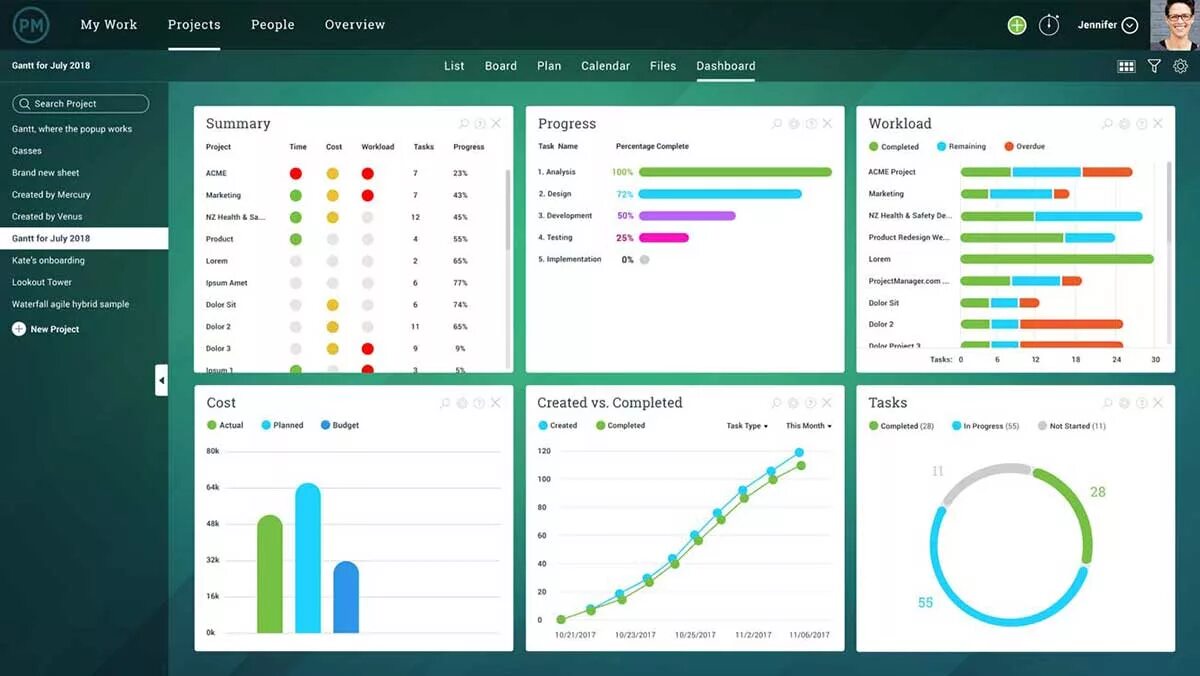This screenshot has width=1200, height=676.
Task: Open the filter funnel icon
Action: (1154, 66)
